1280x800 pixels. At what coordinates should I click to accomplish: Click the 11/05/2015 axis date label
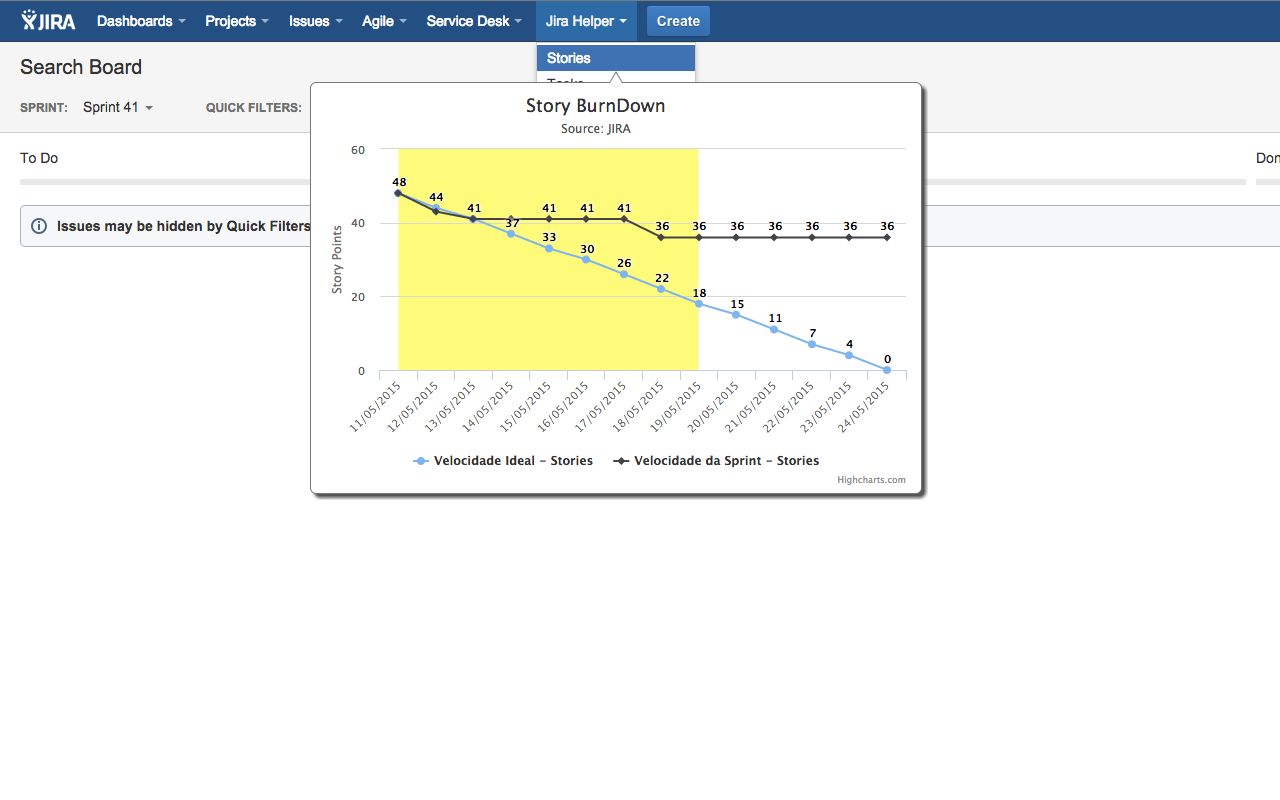click(x=376, y=406)
